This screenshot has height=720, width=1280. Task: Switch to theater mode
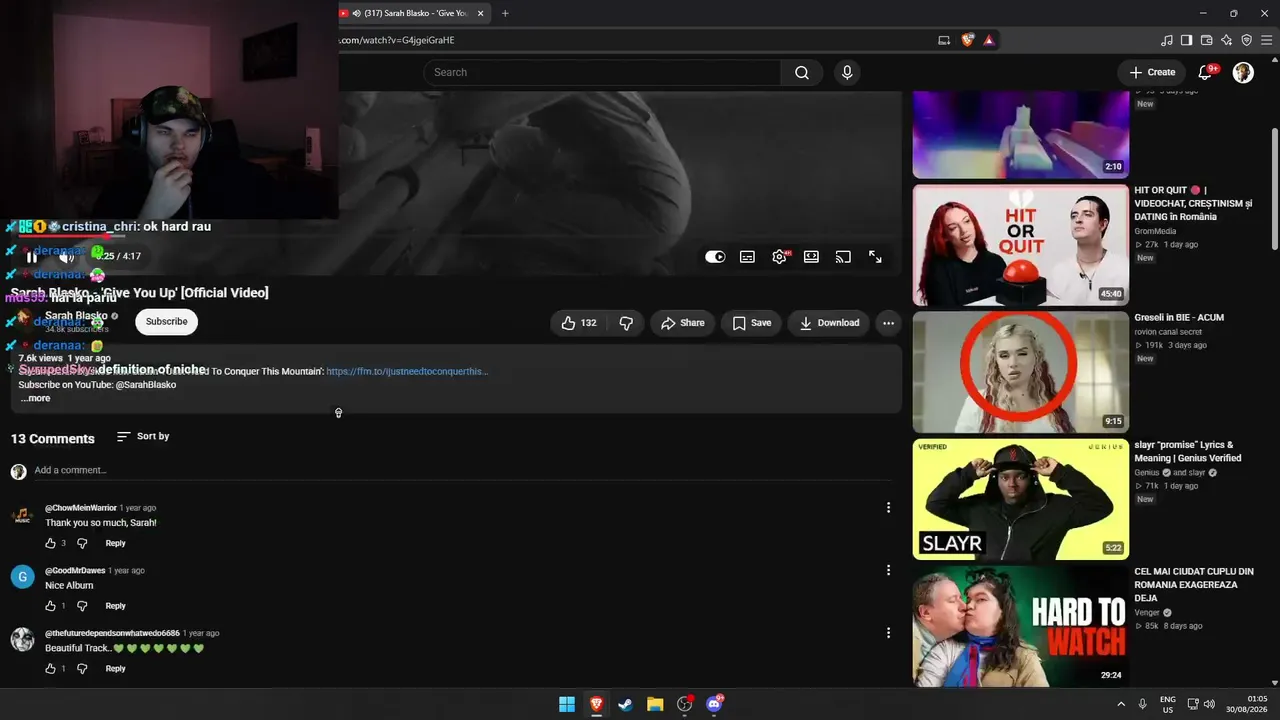click(811, 257)
